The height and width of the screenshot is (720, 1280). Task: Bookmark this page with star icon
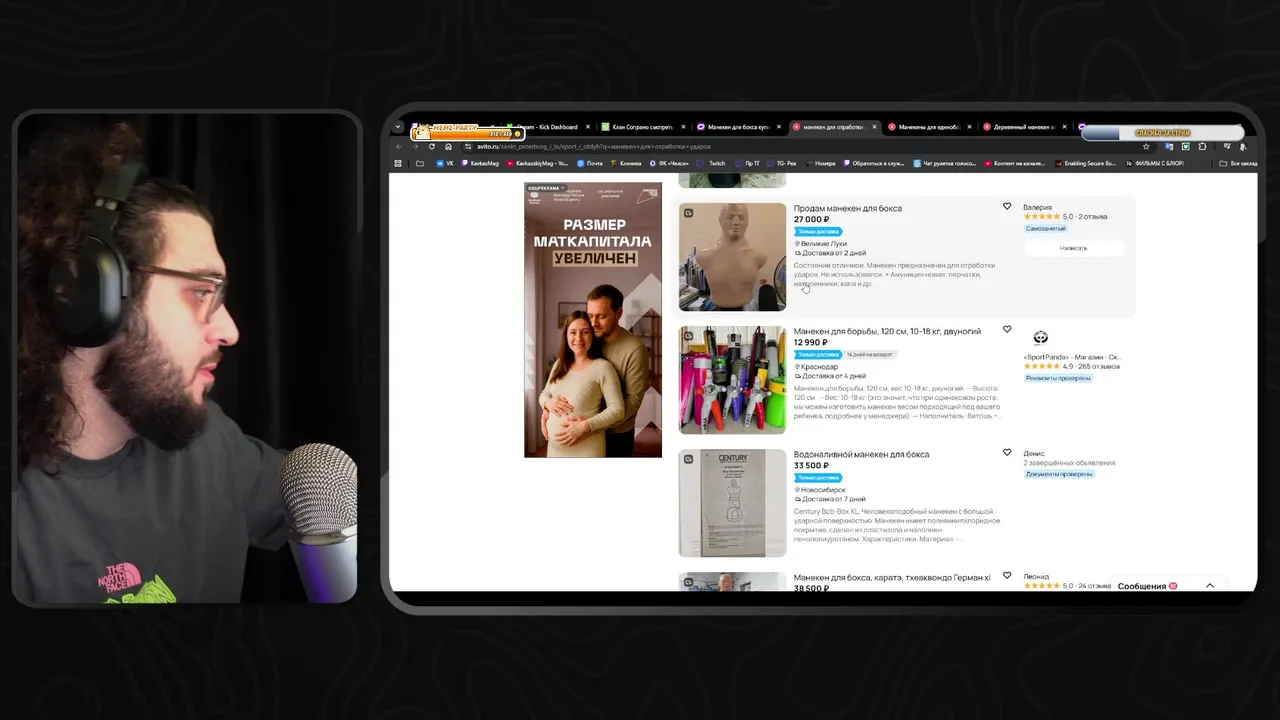click(1146, 146)
